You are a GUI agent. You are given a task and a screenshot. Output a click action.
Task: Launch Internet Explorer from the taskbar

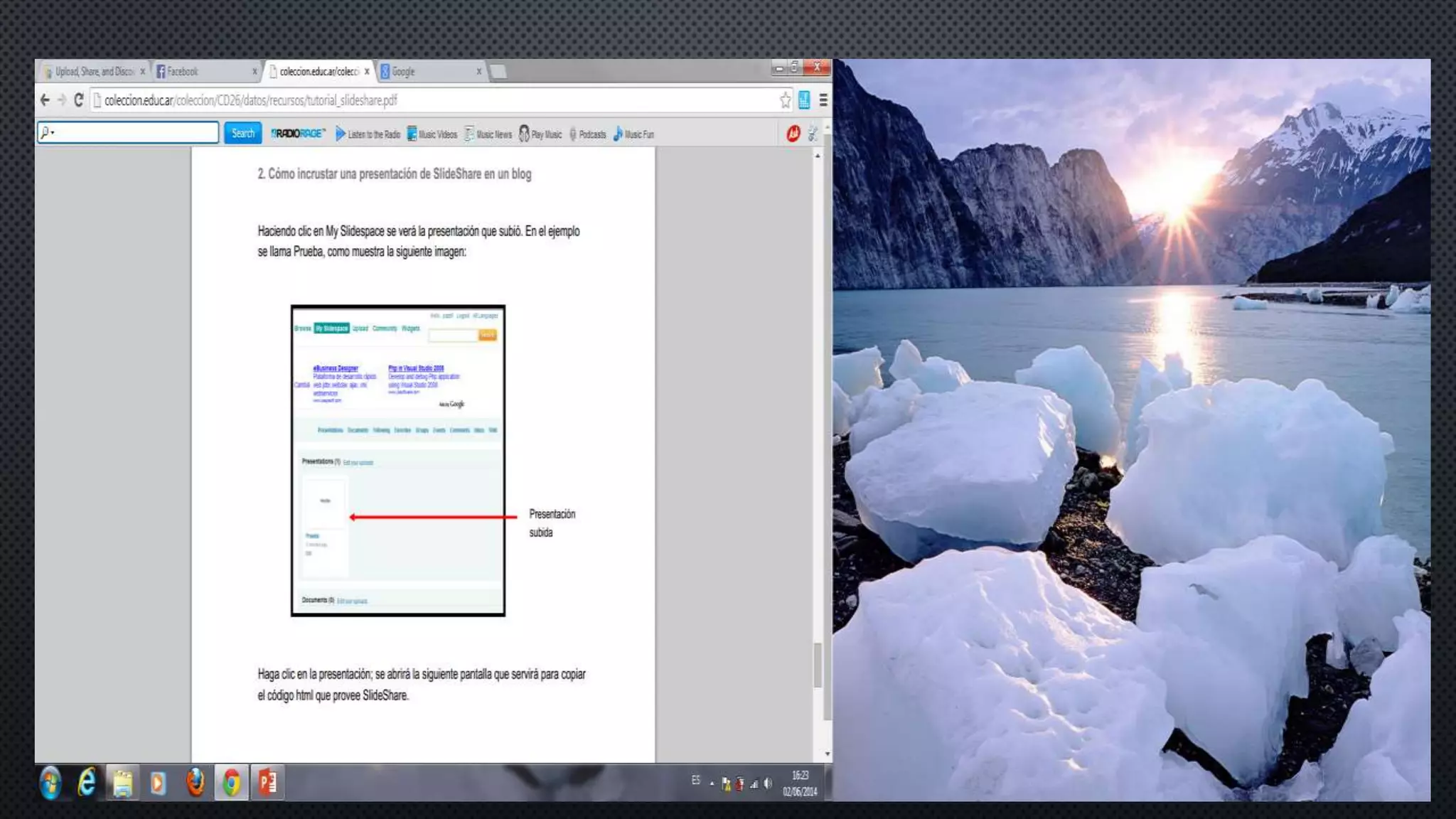pos(87,783)
